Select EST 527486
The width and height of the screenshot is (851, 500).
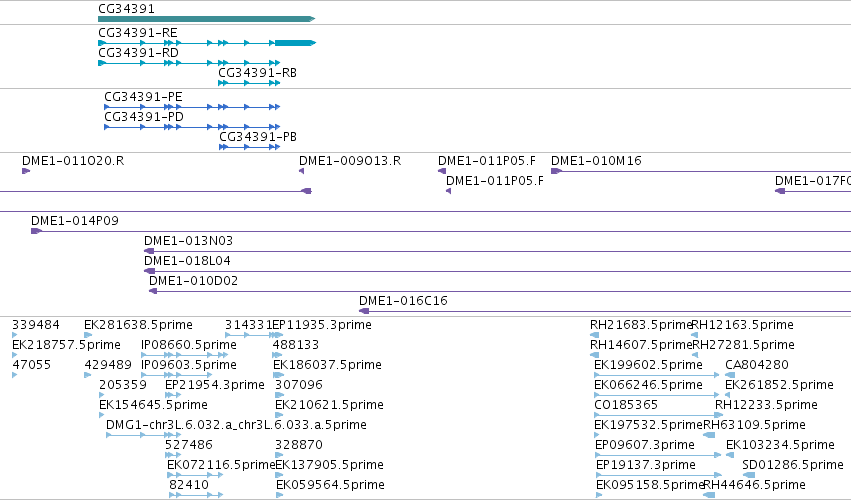(189, 446)
